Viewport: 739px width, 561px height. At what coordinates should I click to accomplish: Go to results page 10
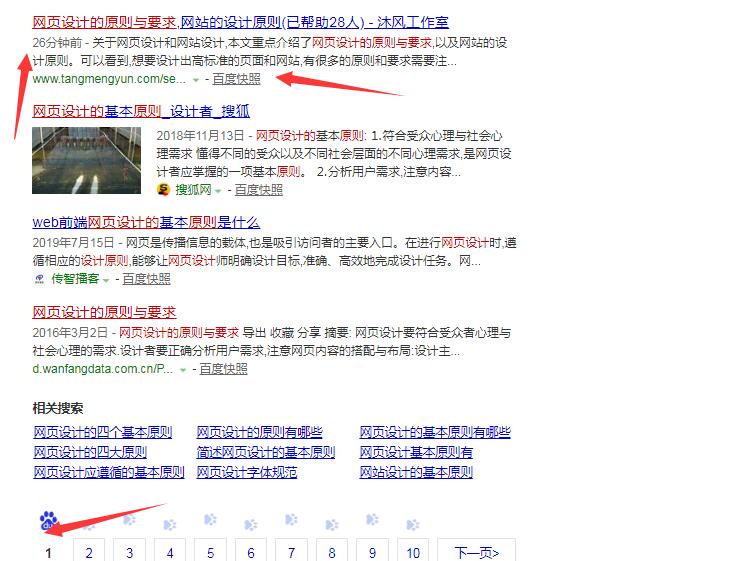(x=413, y=552)
